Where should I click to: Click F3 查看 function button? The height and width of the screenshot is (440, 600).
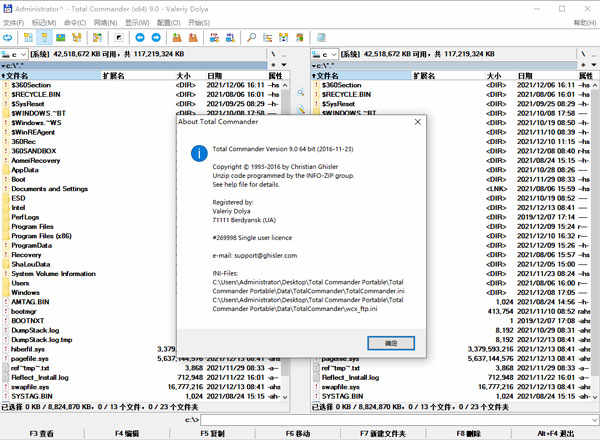42,434
